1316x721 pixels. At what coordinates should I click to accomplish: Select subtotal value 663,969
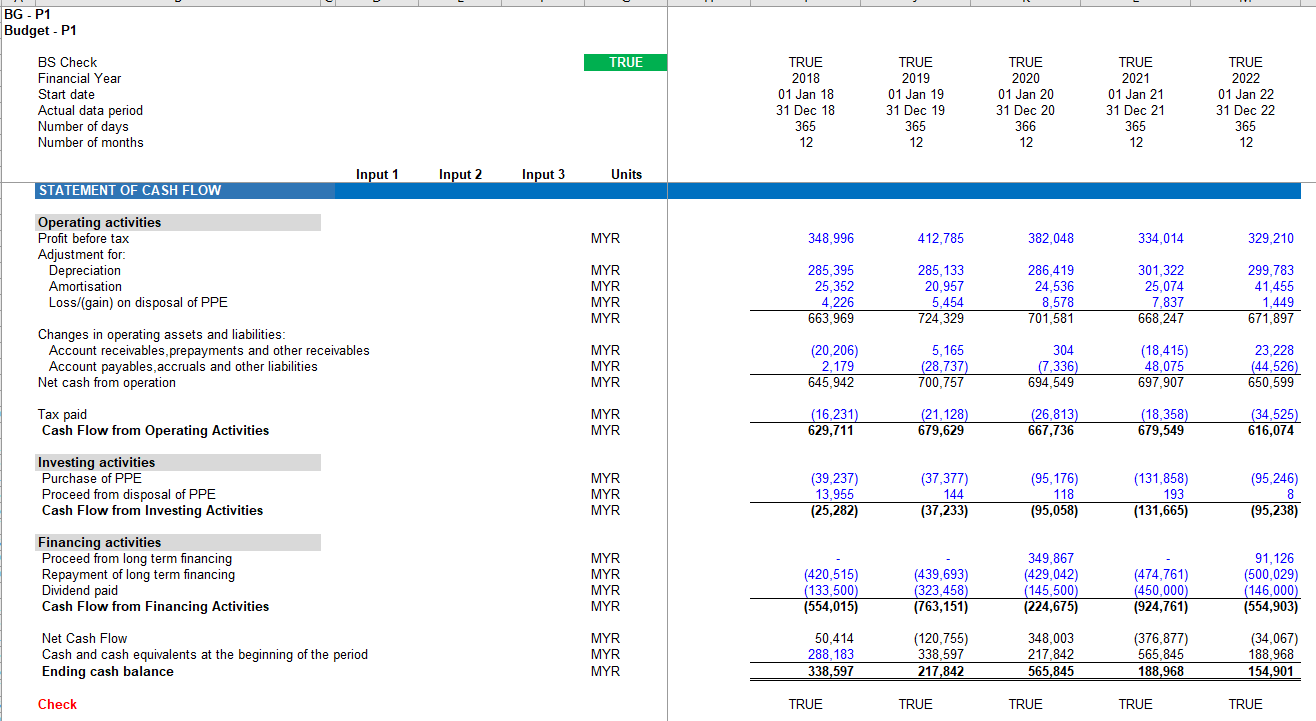pos(831,318)
